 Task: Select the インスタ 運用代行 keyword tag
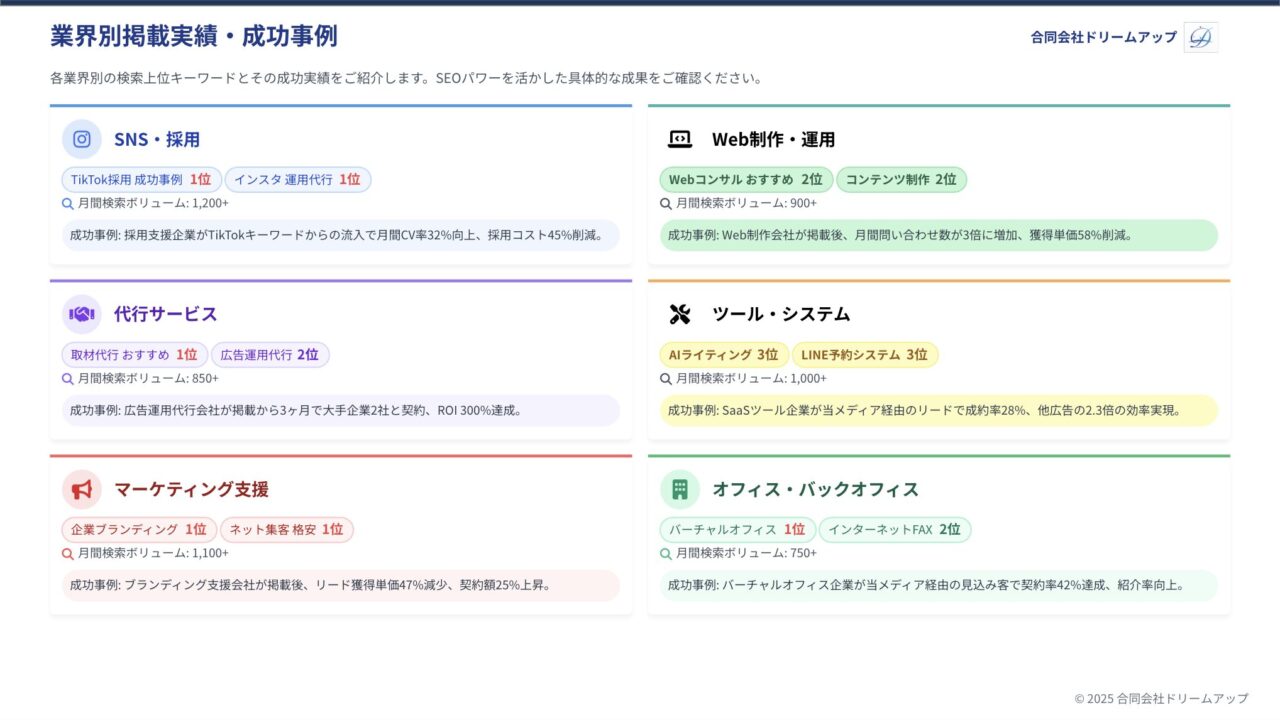(x=297, y=180)
